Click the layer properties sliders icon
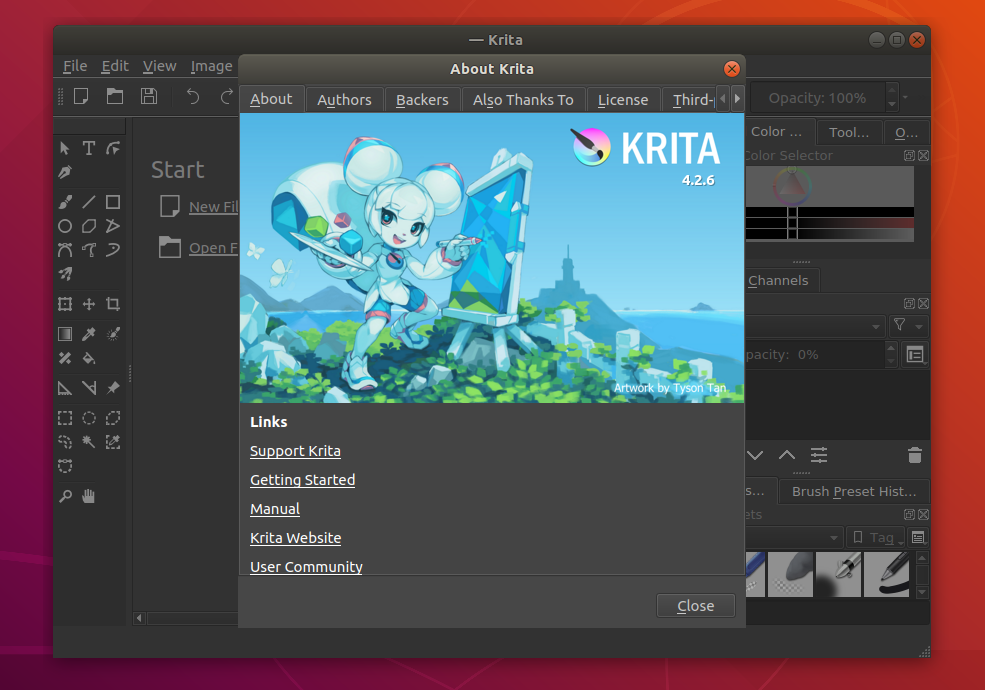Image resolution: width=985 pixels, height=690 pixels. (819, 455)
